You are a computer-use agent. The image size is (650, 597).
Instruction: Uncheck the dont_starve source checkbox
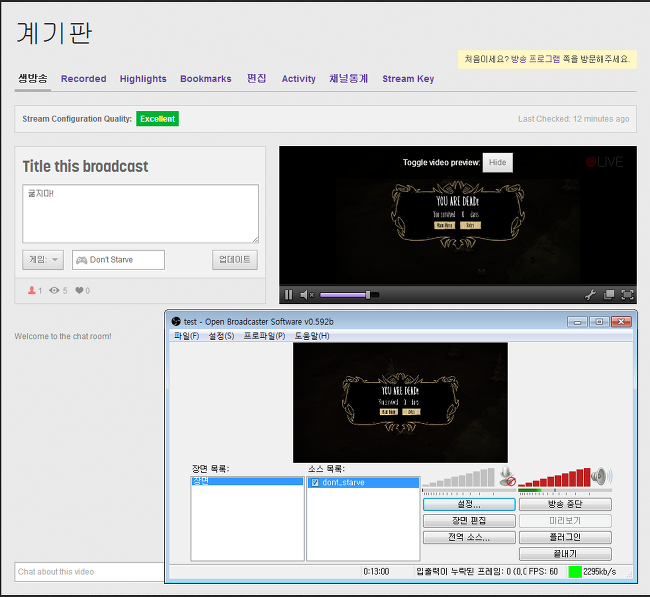click(x=315, y=483)
